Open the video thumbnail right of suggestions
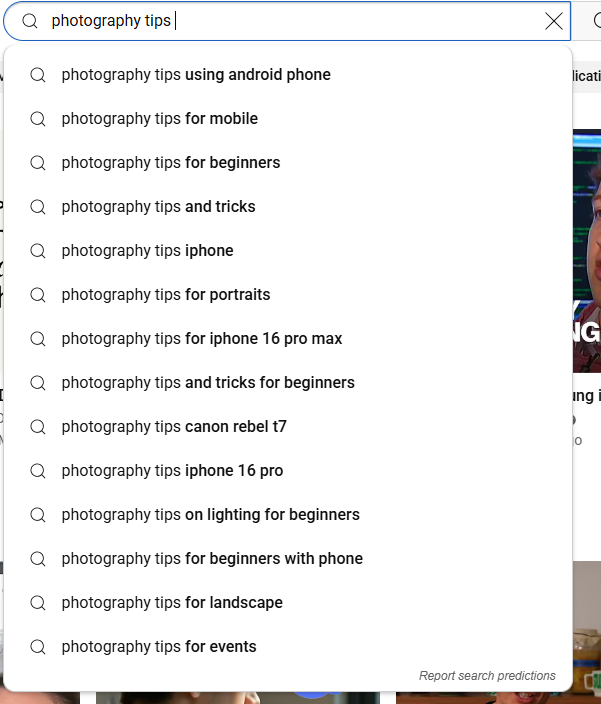This screenshot has width=601, height=704. coord(587,250)
